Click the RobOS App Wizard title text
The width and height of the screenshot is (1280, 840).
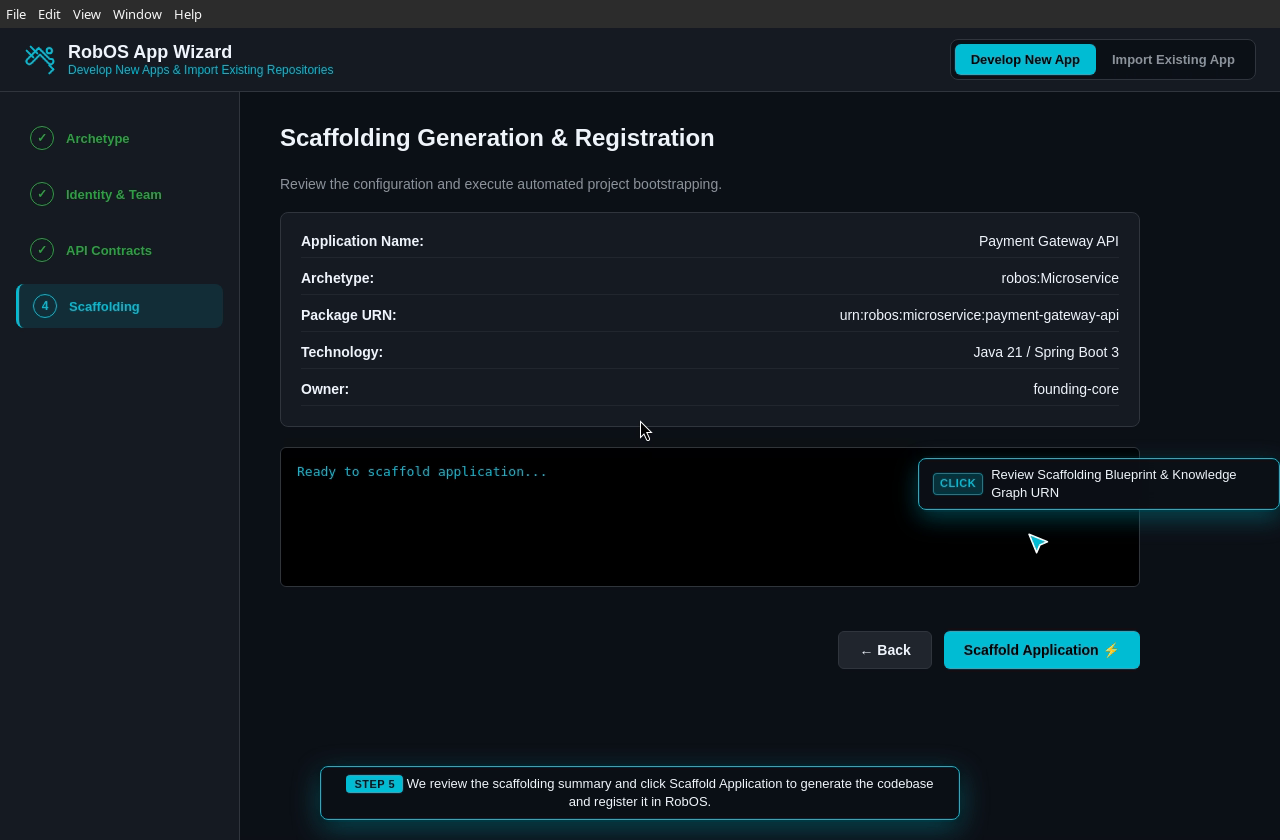point(150,52)
